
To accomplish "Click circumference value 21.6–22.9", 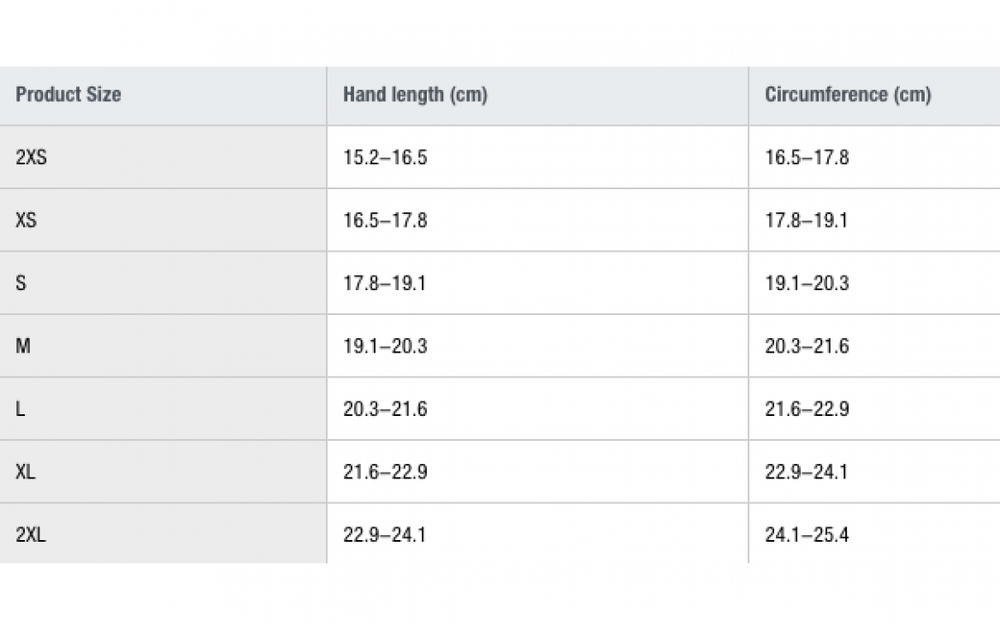I will 807,409.
